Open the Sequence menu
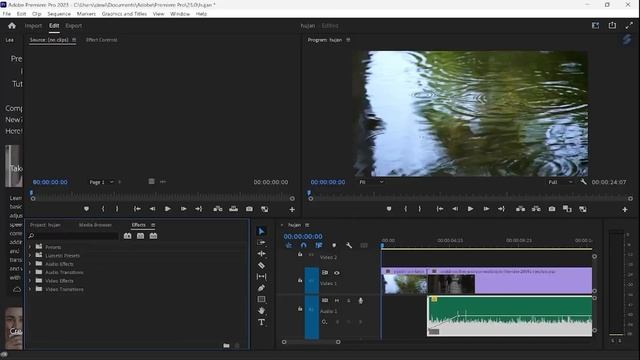640x360 pixels. 59,14
